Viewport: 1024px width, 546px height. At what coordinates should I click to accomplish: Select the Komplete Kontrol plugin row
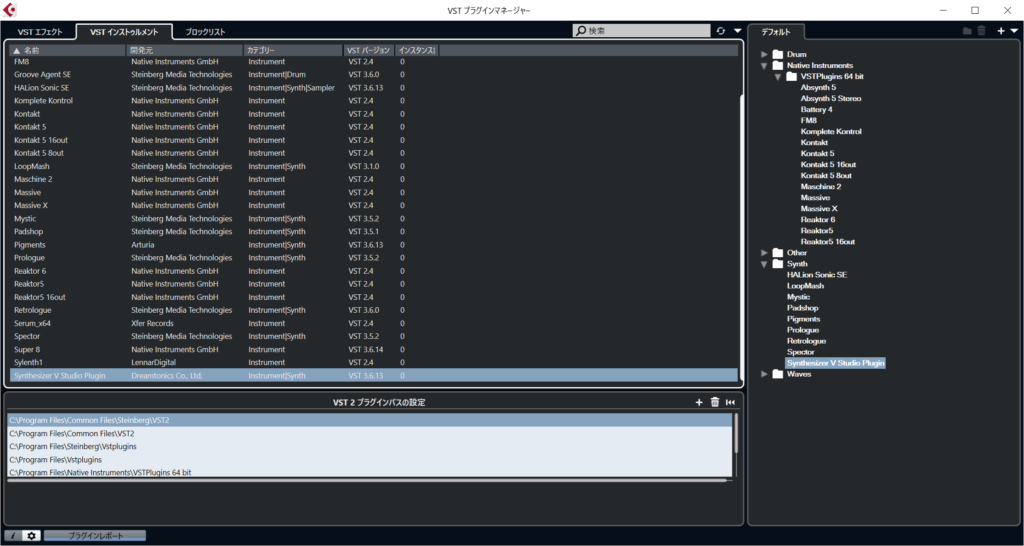[x=374, y=101]
